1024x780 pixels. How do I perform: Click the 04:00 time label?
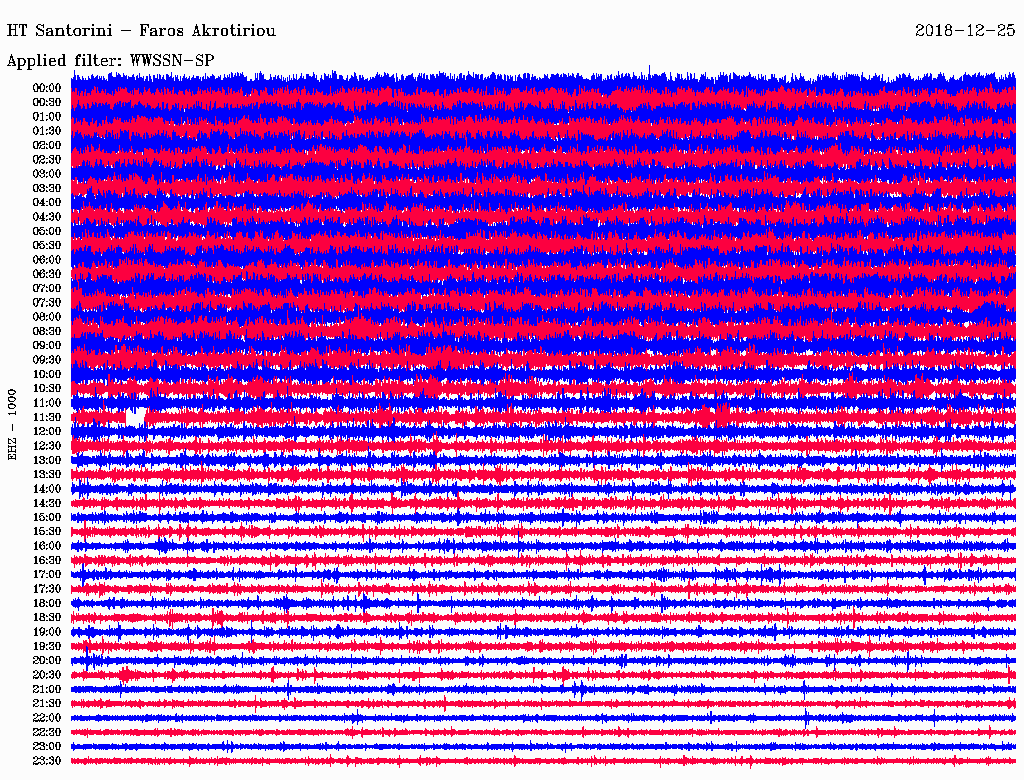pyautogui.click(x=47, y=203)
